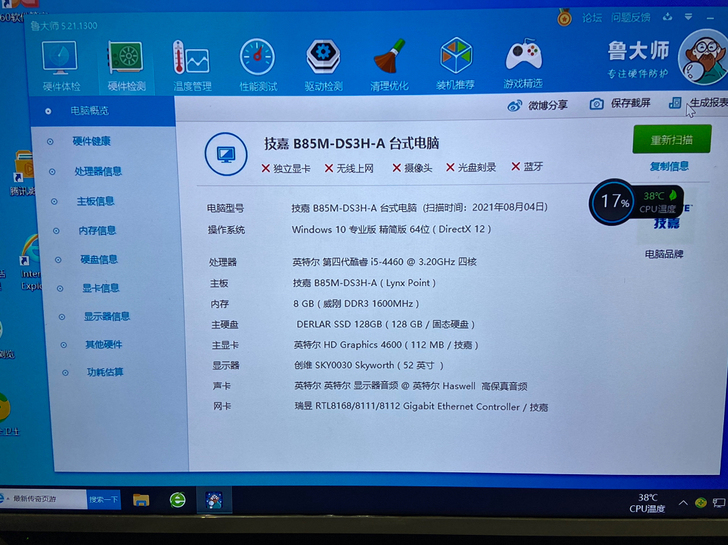
Task: Open the 腾讯 desktop shortcut icon
Action: point(22,172)
